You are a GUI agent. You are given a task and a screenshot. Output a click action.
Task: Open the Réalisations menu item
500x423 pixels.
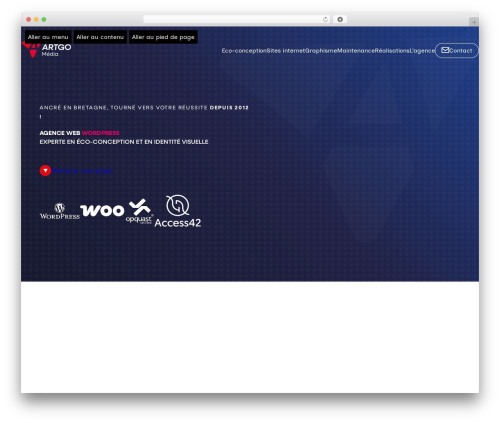[x=392, y=51]
